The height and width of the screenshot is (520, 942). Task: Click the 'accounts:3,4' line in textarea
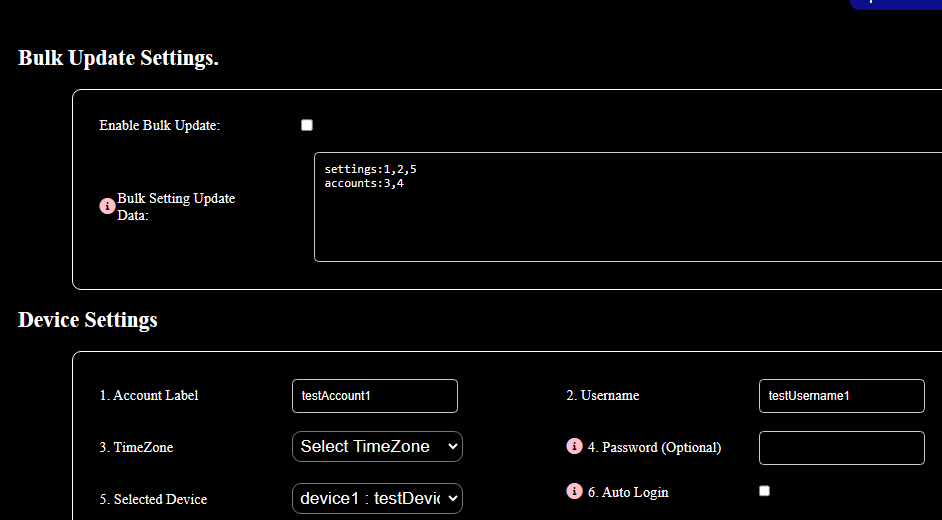coord(364,183)
